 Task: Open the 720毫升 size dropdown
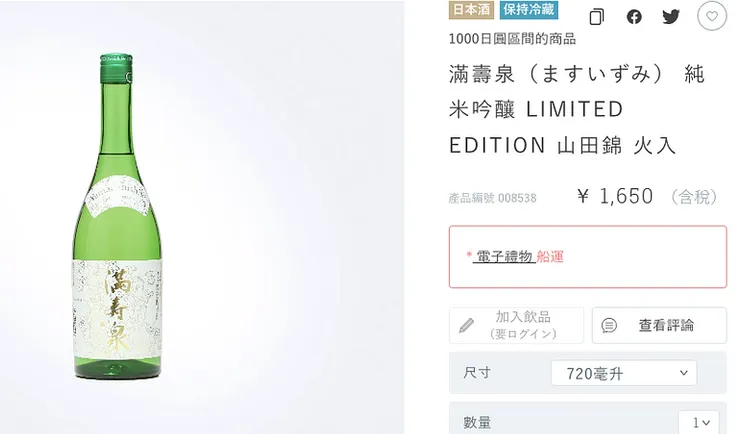pyautogui.click(x=624, y=373)
